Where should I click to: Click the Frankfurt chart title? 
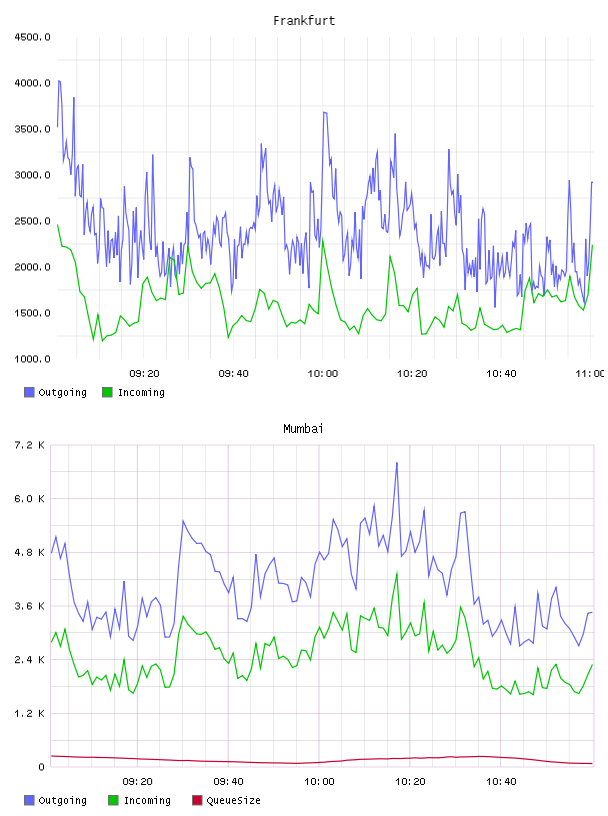pyautogui.click(x=304, y=21)
